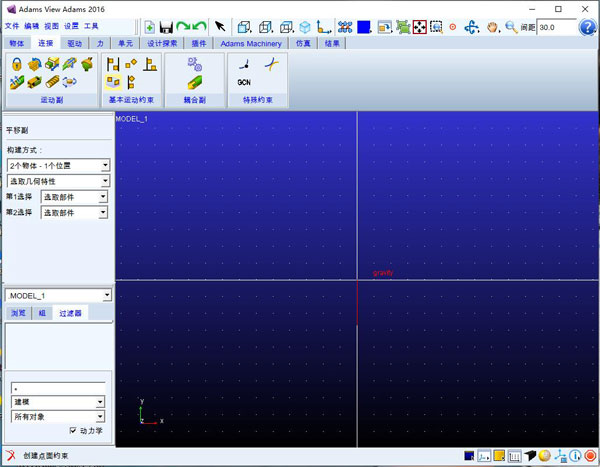Open the 第2选择 选取部件 dropdown
Viewport: 600px width, 467px height.
[x=74, y=212]
